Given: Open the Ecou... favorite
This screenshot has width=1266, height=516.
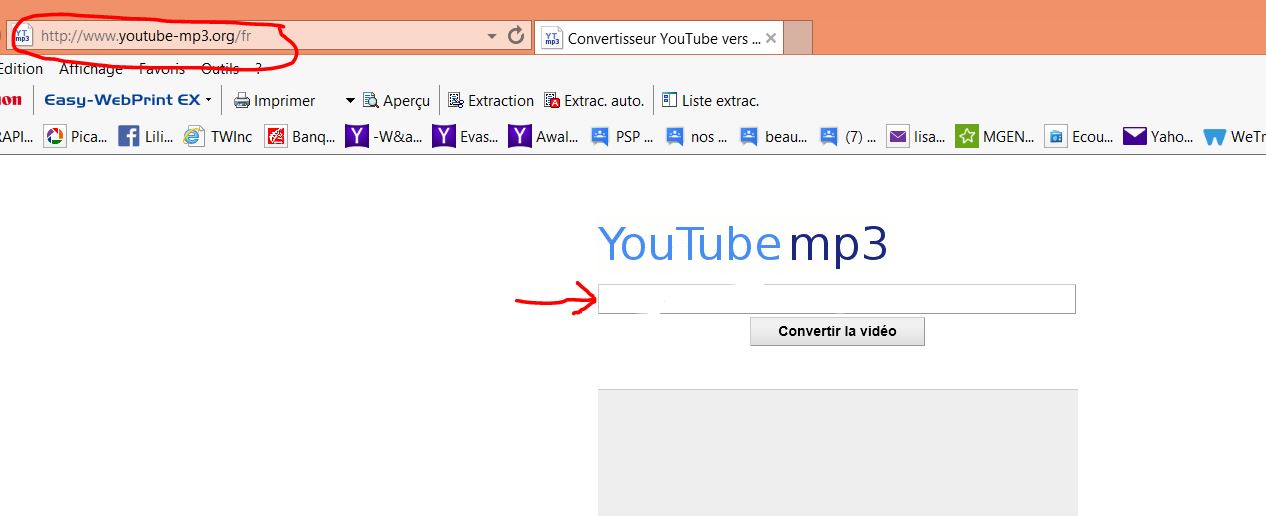Looking at the screenshot, I should (x=1079, y=136).
